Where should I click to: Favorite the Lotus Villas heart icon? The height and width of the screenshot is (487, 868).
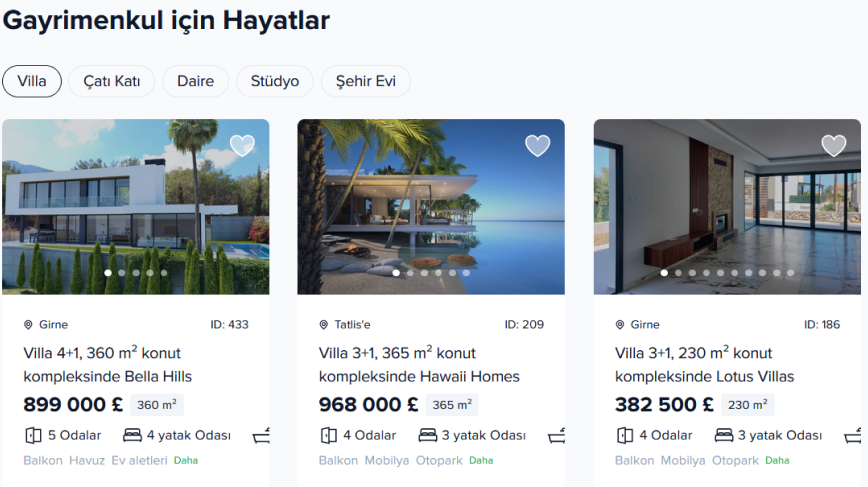[x=834, y=146]
